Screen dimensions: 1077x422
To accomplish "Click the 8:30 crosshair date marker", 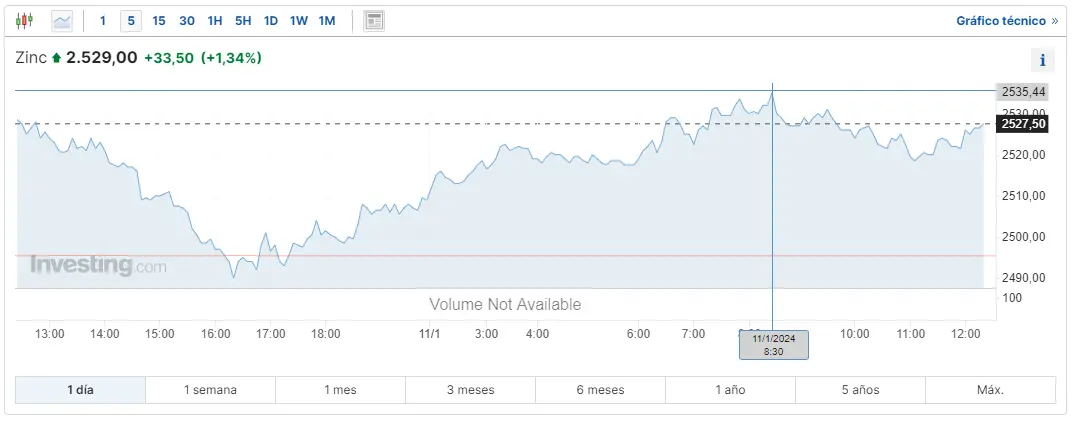I will click(x=773, y=345).
